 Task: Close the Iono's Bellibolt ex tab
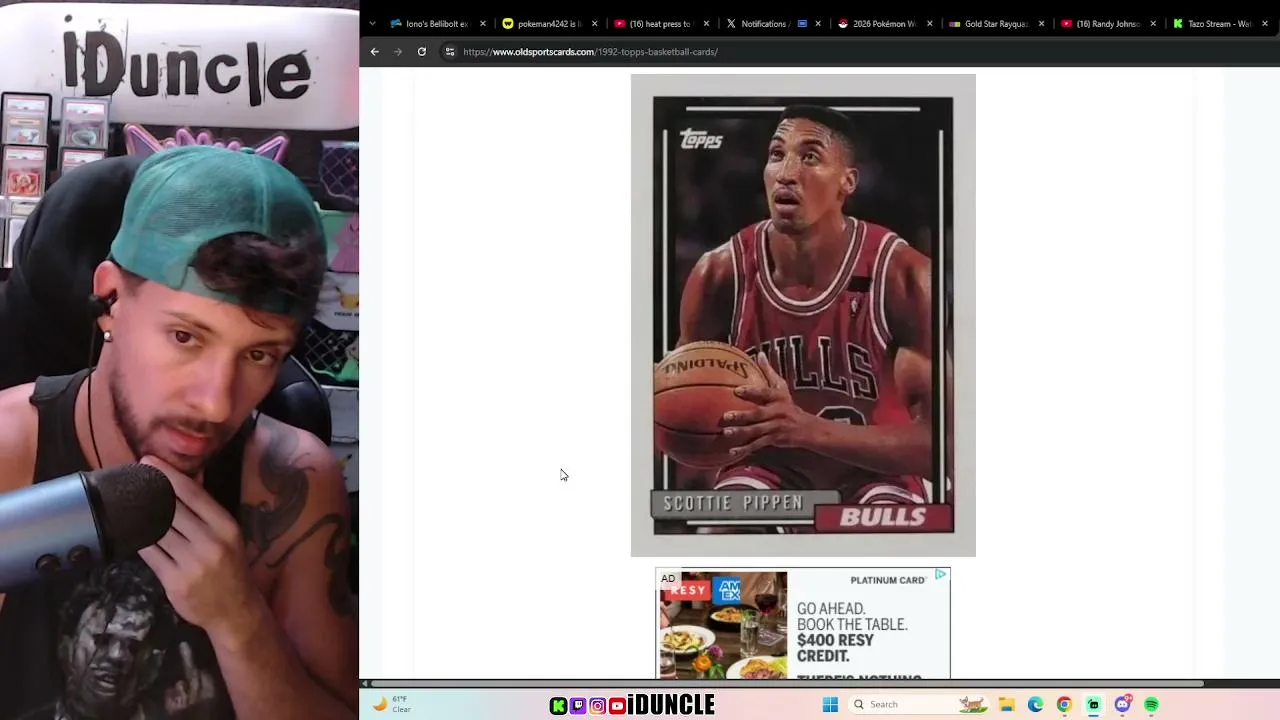(483, 24)
